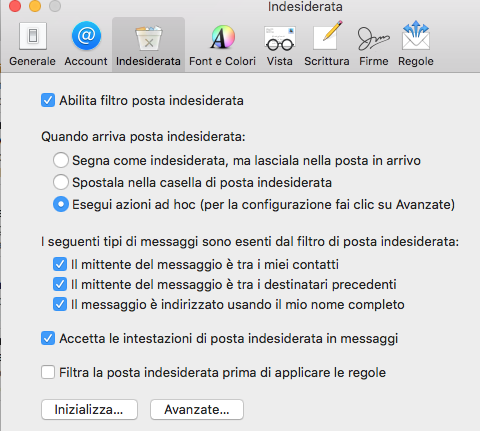Image resolution: width=480 pixels, height=431 pixels.
Task: Toggle mittente tra i miei contatti checkbox
Action: click(60, 264)
